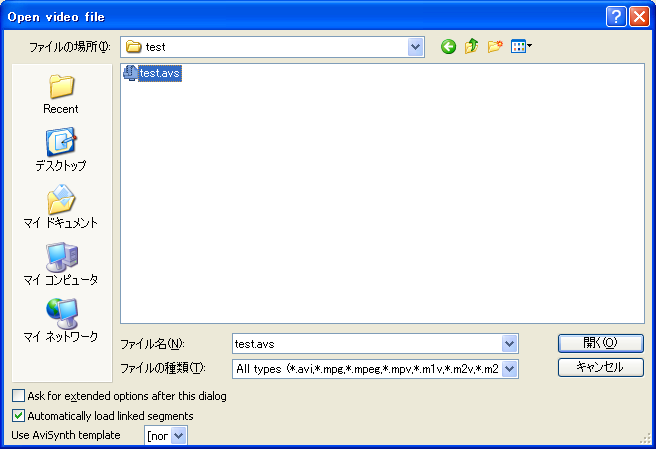Enable Ask for extended options checkbox

tap(19, 396)
